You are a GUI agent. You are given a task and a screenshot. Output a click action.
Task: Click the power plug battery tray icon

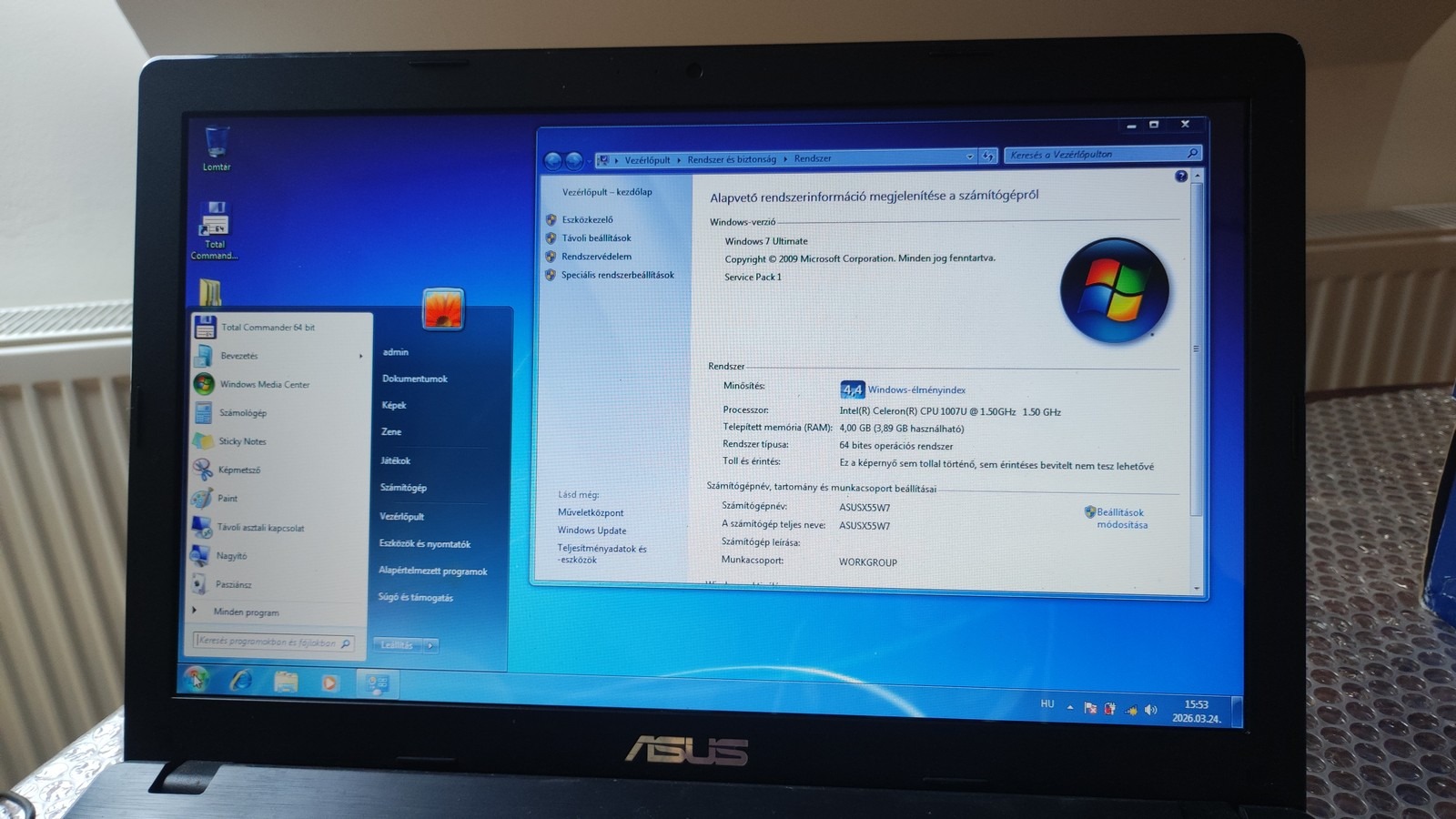pyautogui.click(x=1109, y=709)
